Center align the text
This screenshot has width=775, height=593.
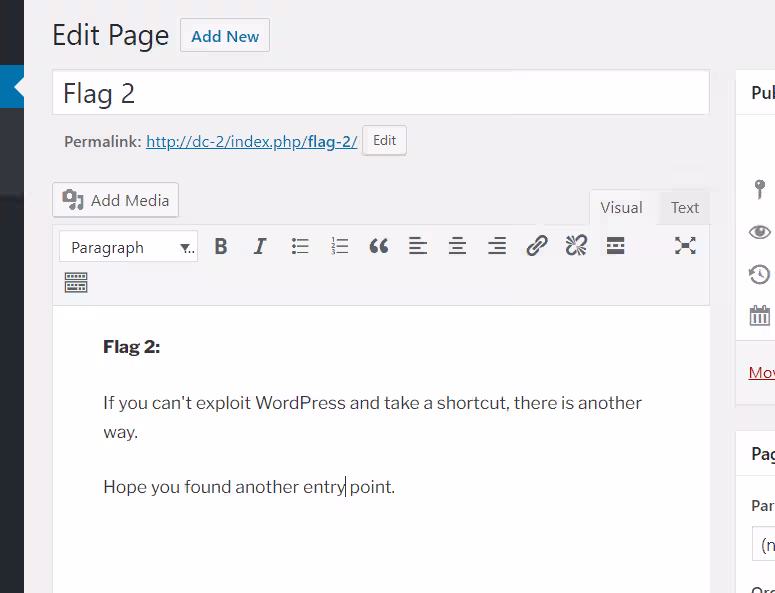tap(457, 246)
